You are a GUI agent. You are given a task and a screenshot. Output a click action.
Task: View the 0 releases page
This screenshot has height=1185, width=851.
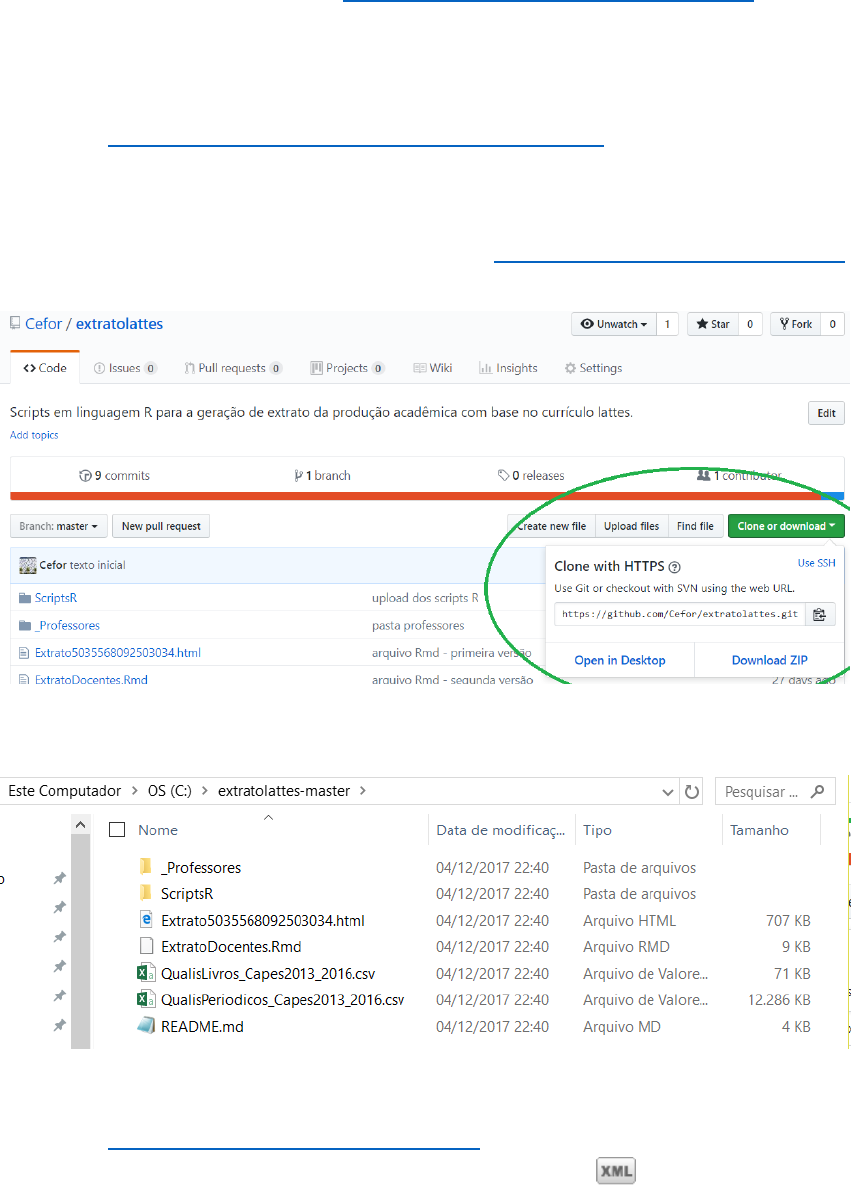[531, 475]
